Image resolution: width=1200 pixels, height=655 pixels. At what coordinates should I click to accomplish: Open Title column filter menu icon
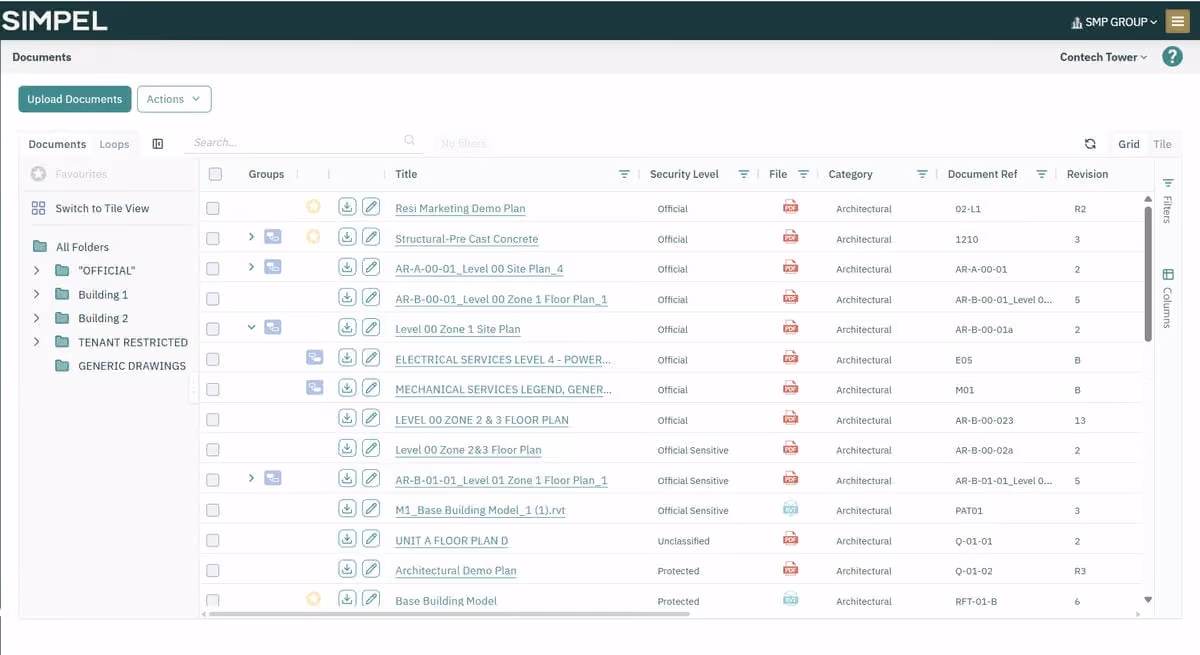click(624, 174)
